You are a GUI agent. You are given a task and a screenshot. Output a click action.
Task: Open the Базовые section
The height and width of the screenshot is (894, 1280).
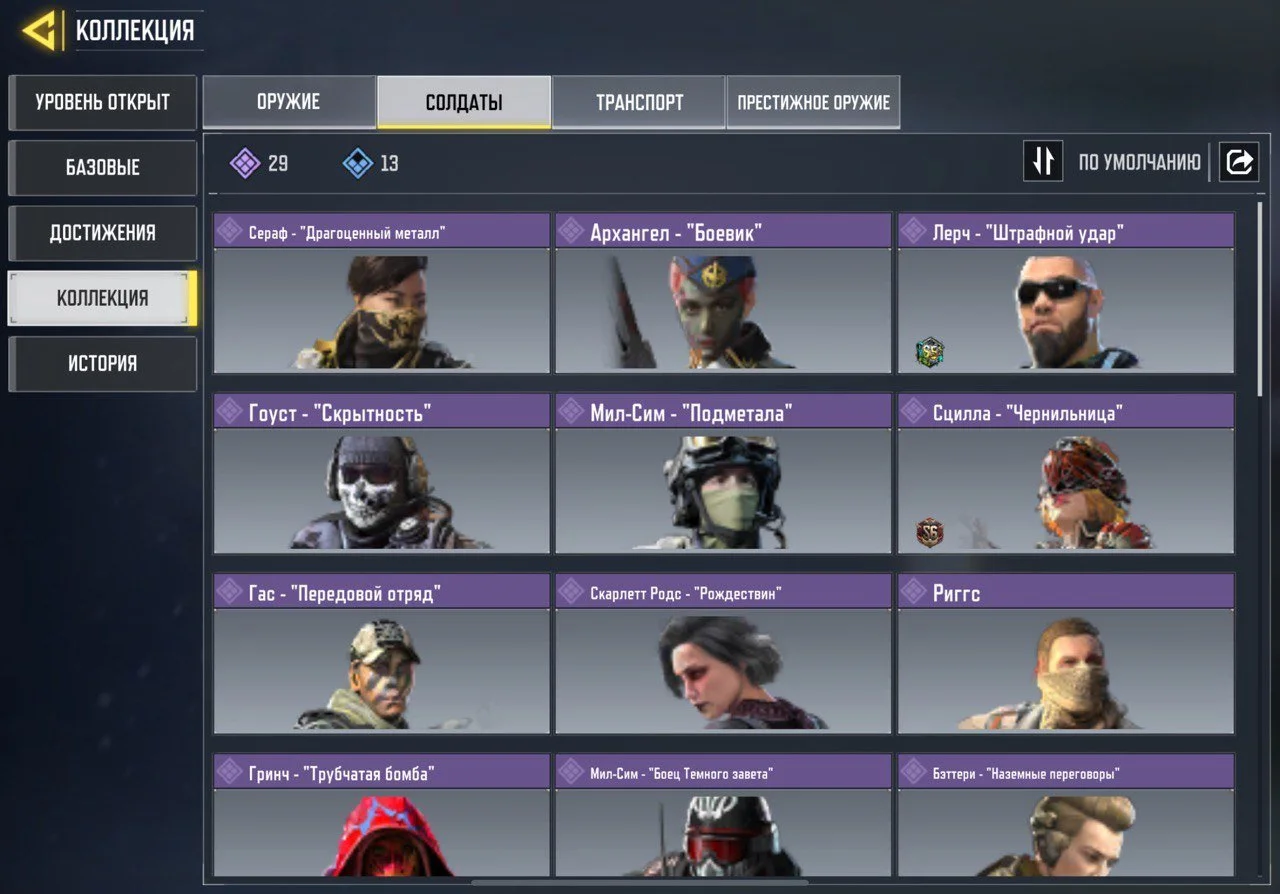[x=102, y=167]
